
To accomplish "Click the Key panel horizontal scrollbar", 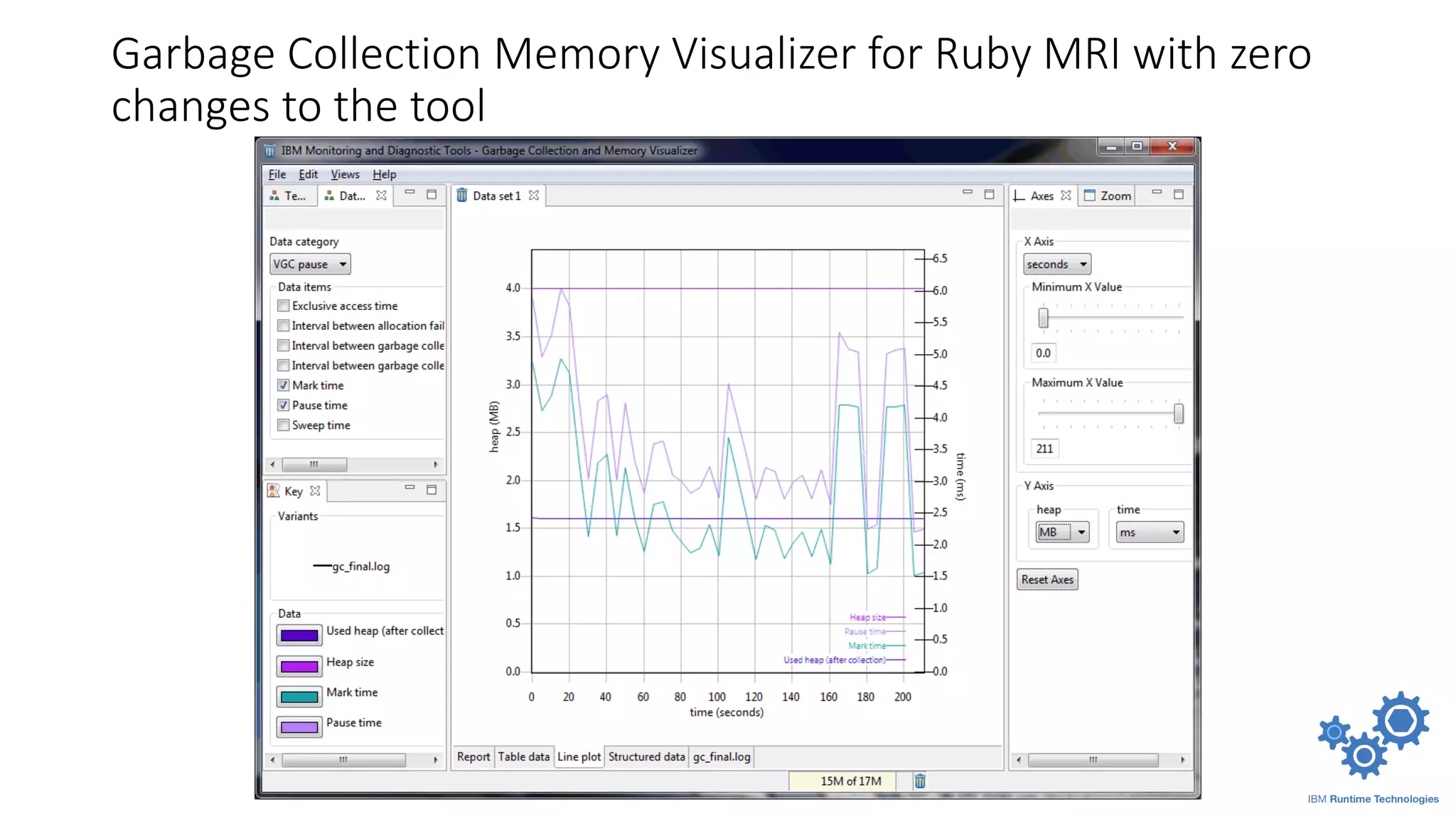I will [x=343, y=760].
